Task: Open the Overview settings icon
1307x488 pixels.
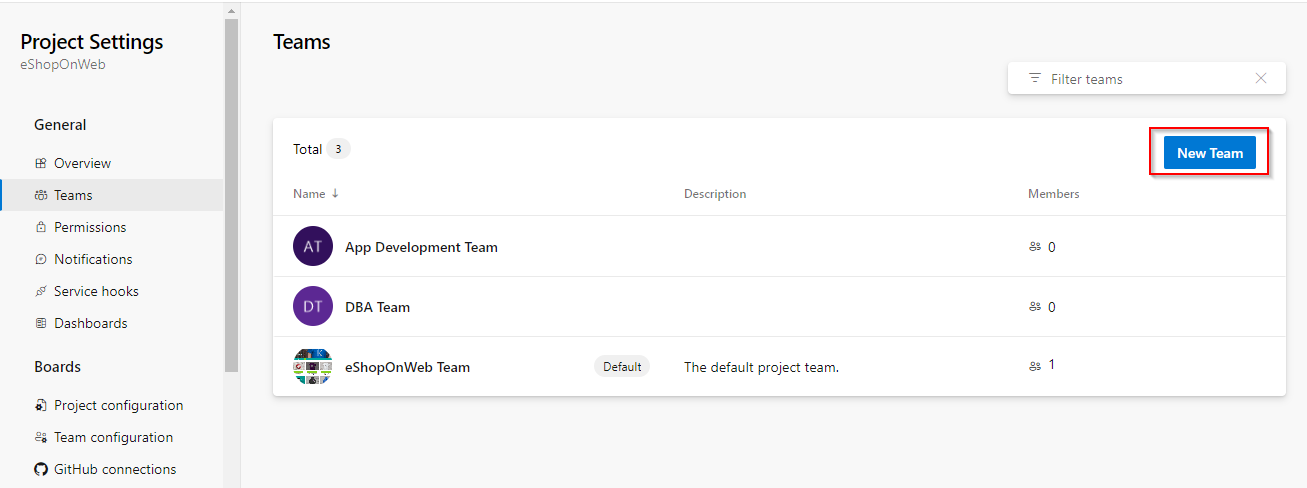Action: (x=41, y=163)
